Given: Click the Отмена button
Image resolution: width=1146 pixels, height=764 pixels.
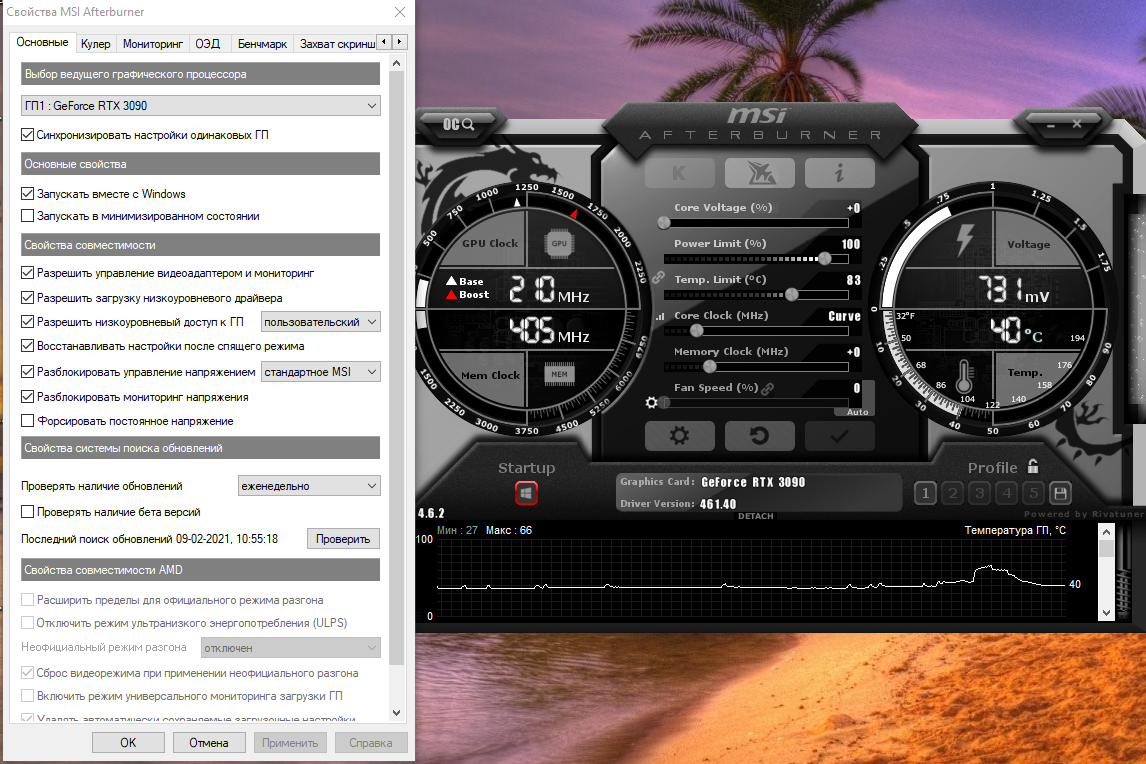Looking at the screenshot, I should point(209,742).
